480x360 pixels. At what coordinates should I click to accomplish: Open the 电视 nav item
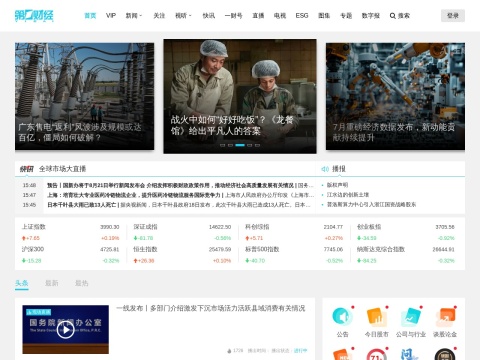click(x=280, y=16)
